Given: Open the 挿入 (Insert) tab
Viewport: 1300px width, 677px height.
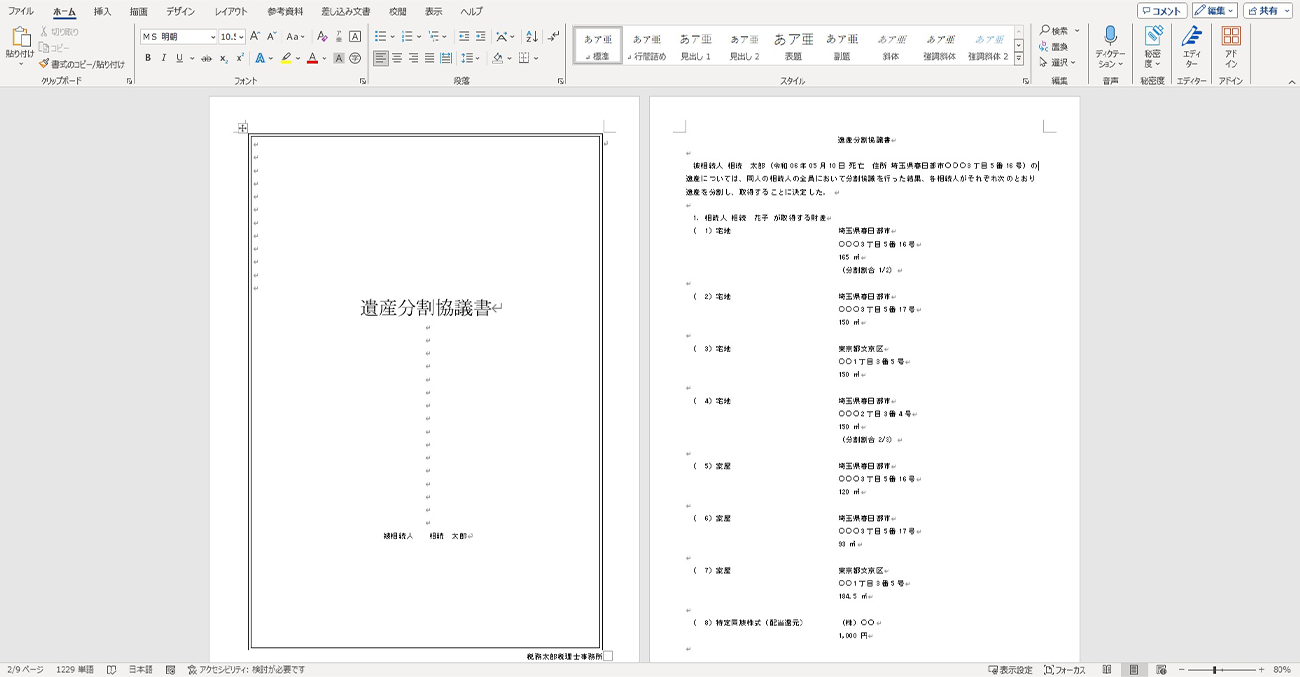Looking at the screenshot, I should point(102,12).
